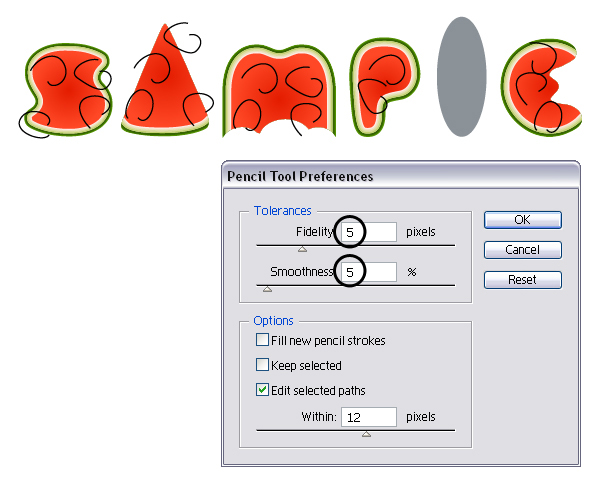Screen dimensions: 600x480
Task: Click the Smoothness percent input field
Action: [x=369, y=272]
